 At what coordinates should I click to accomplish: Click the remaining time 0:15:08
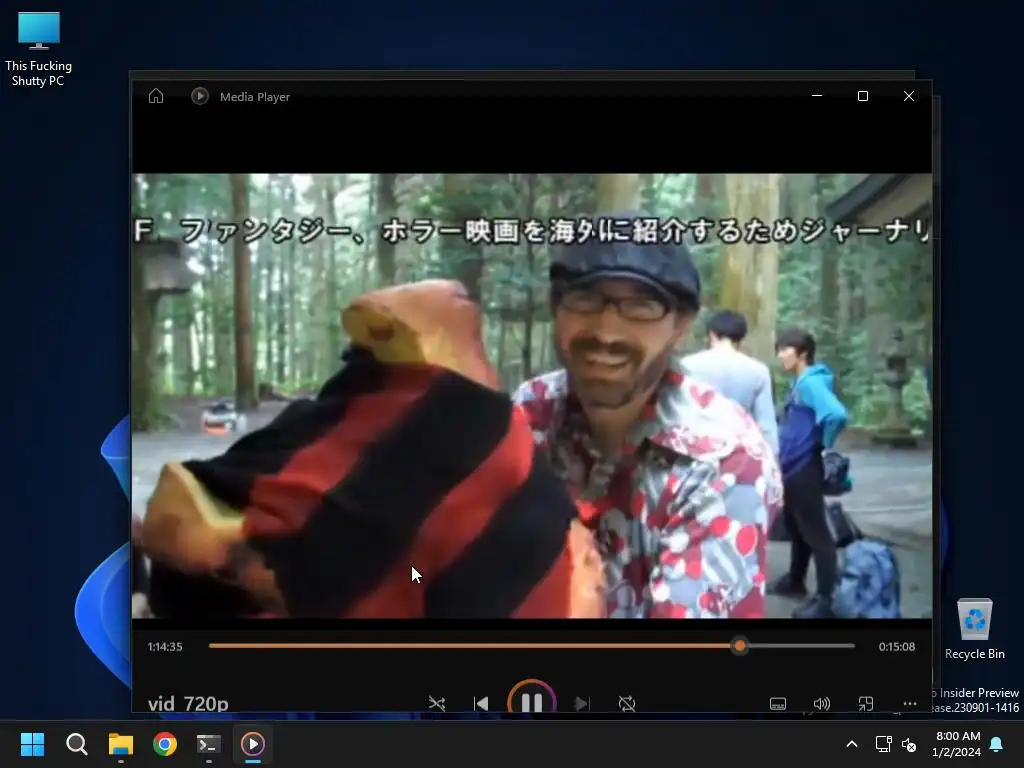click(897, 647)
